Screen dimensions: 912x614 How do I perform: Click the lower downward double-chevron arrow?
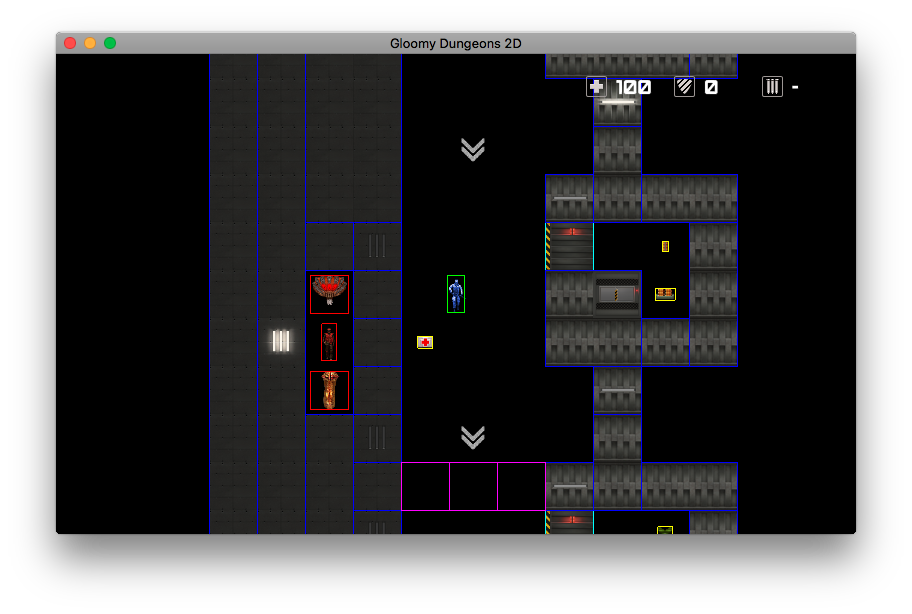(x=473, y=437)
